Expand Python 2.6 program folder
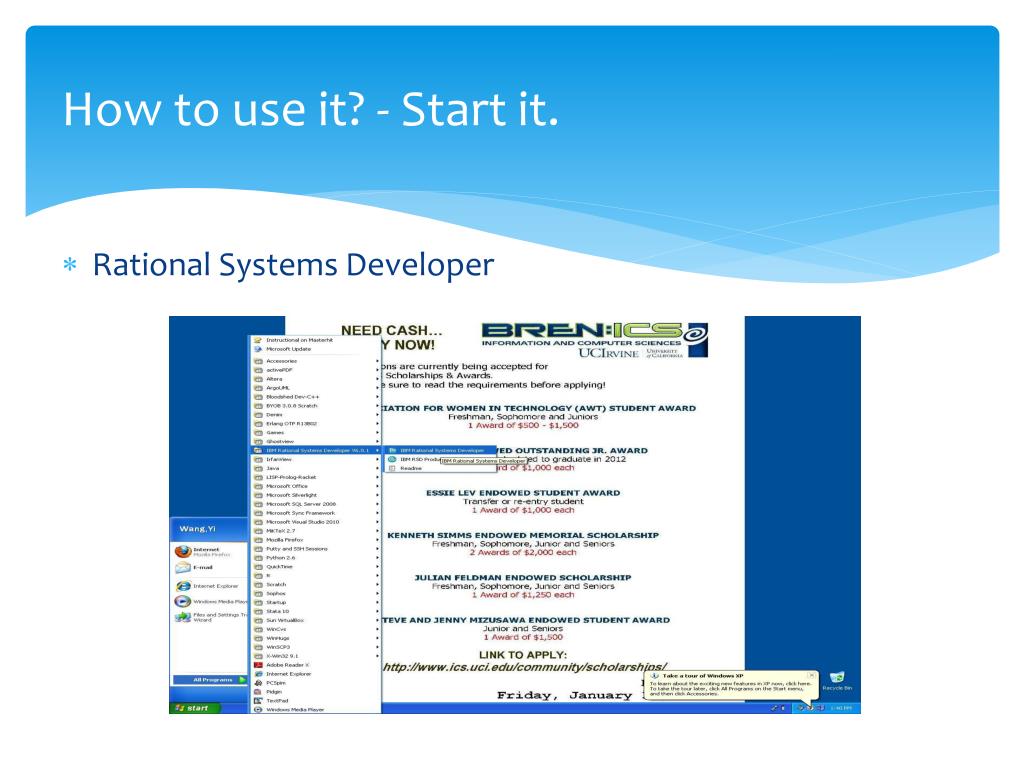This screenshot has width=1024, height=768. click(x=315, y=558)
